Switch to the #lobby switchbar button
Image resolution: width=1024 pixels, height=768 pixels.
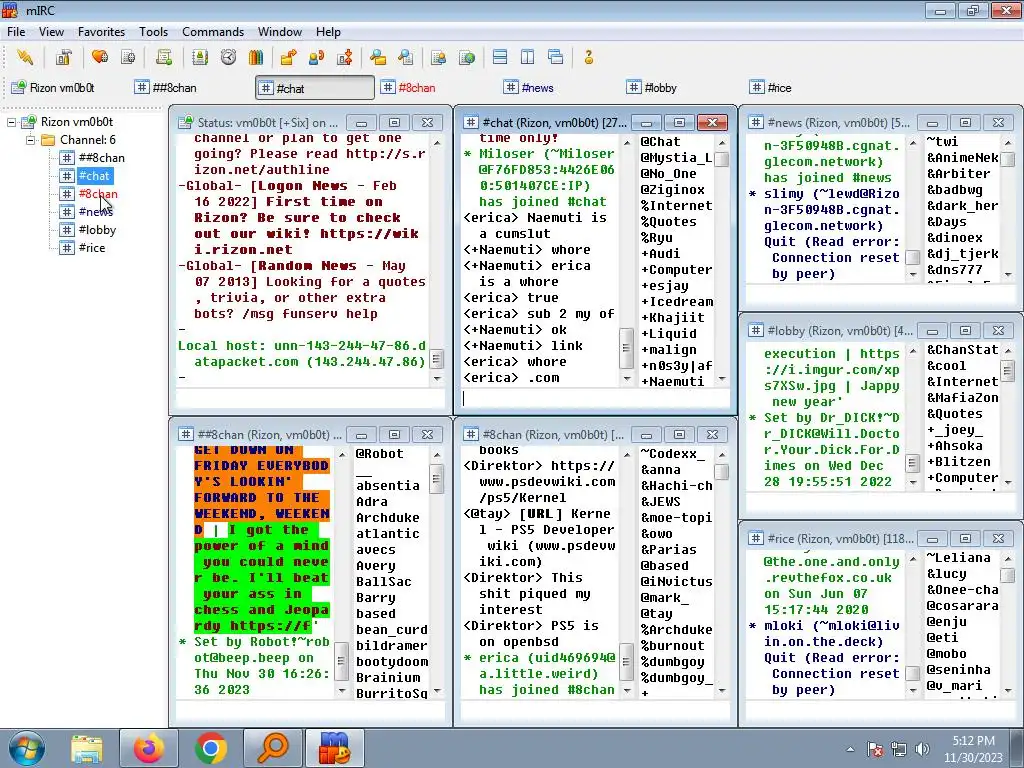683,88
